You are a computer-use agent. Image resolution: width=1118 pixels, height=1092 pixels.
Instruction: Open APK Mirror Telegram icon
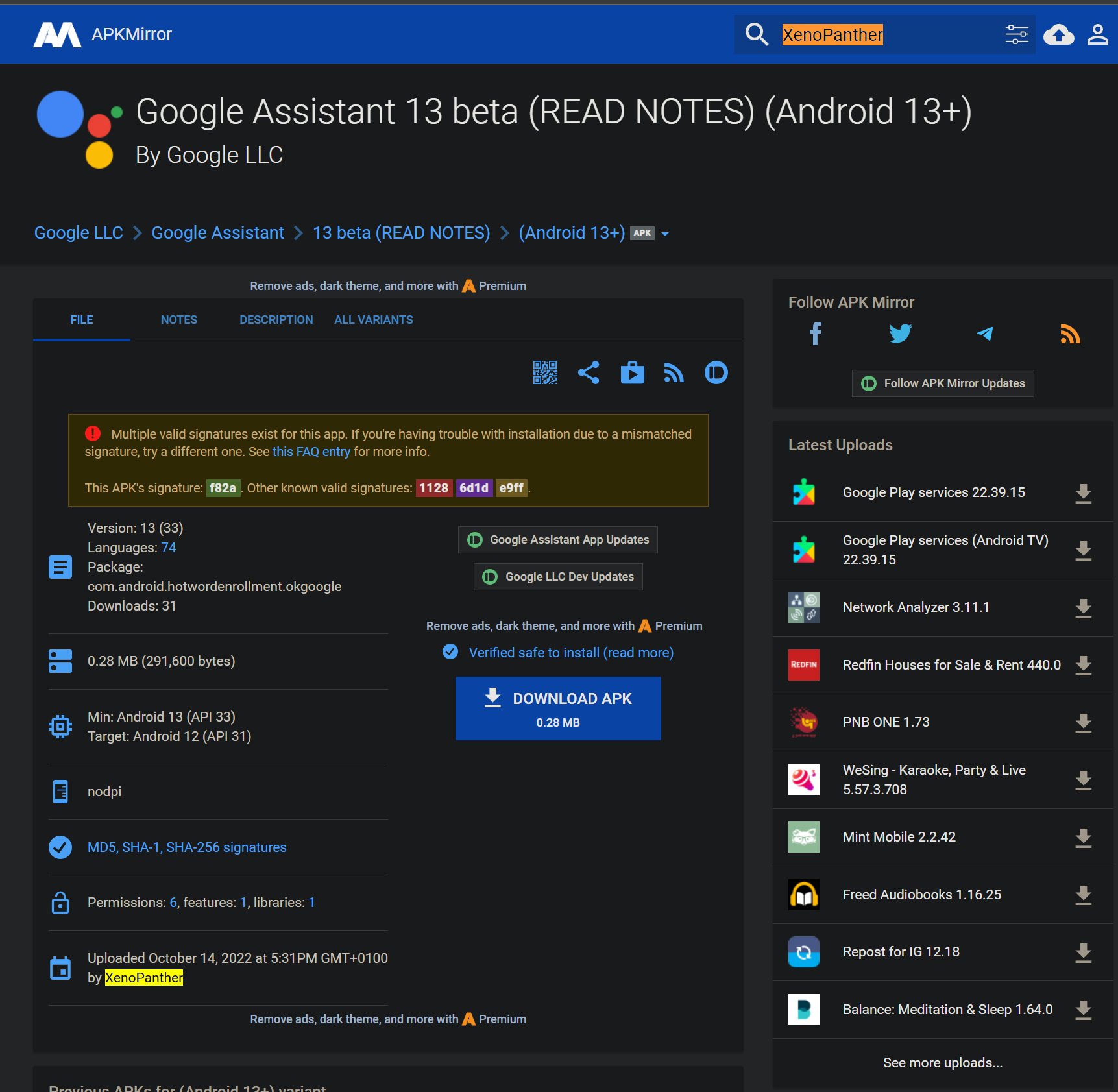click(985, 334)
